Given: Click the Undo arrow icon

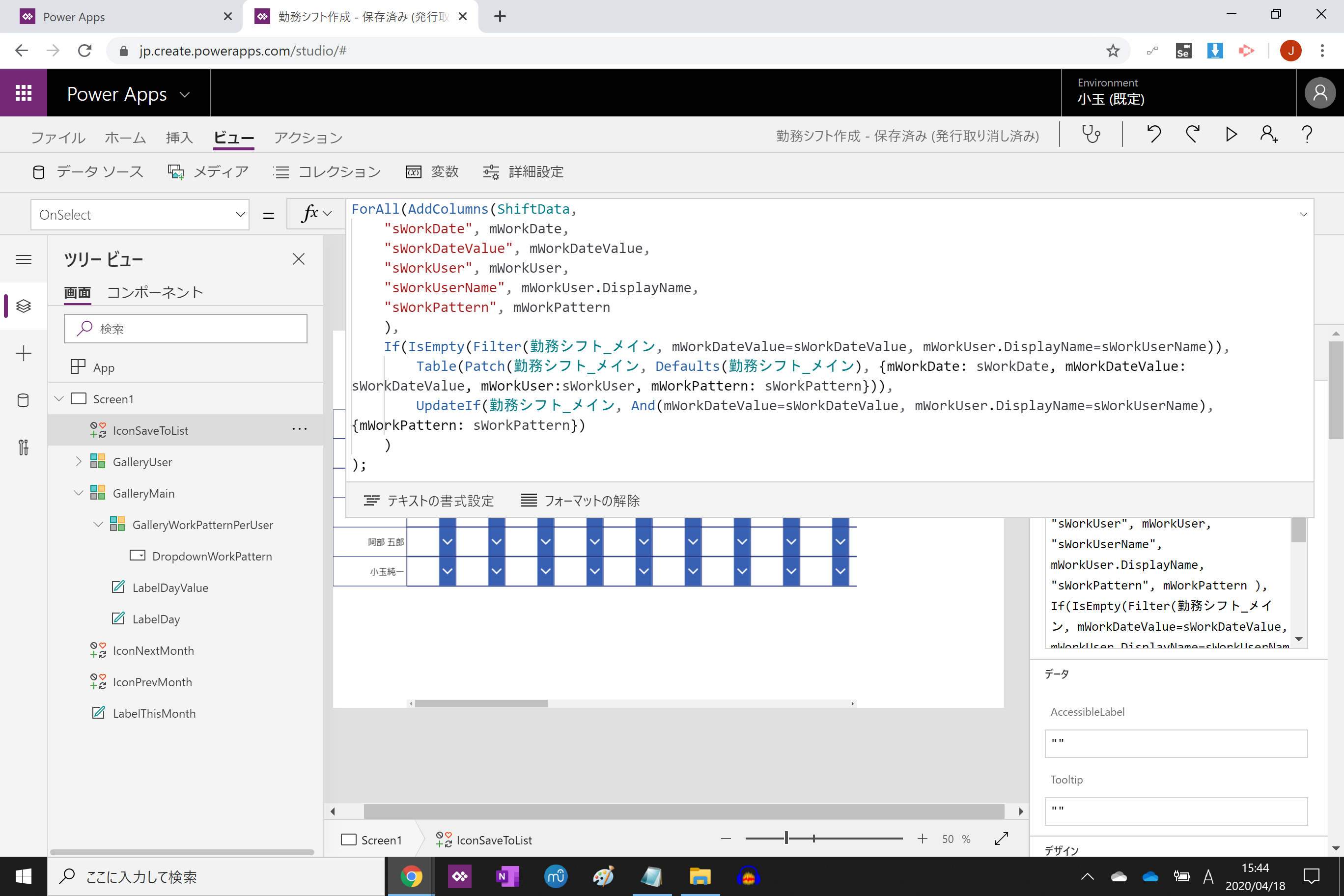Looking at the screenshot, I should tap(1154, 135).
